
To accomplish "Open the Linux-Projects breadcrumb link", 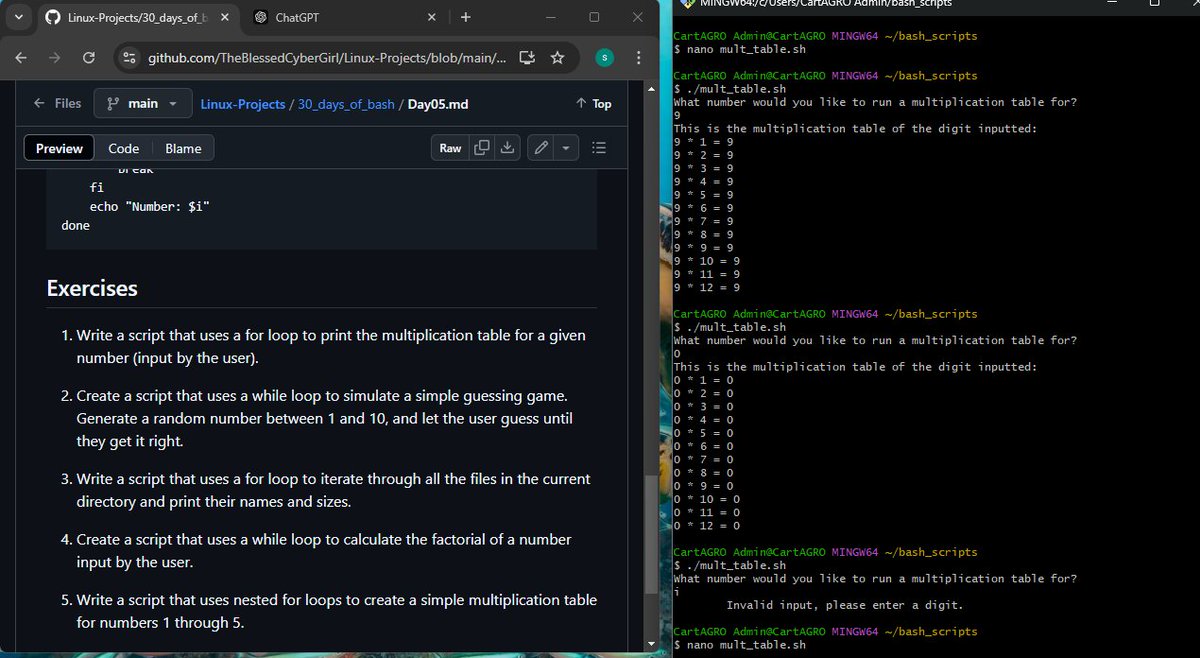I will coord(243,104).
